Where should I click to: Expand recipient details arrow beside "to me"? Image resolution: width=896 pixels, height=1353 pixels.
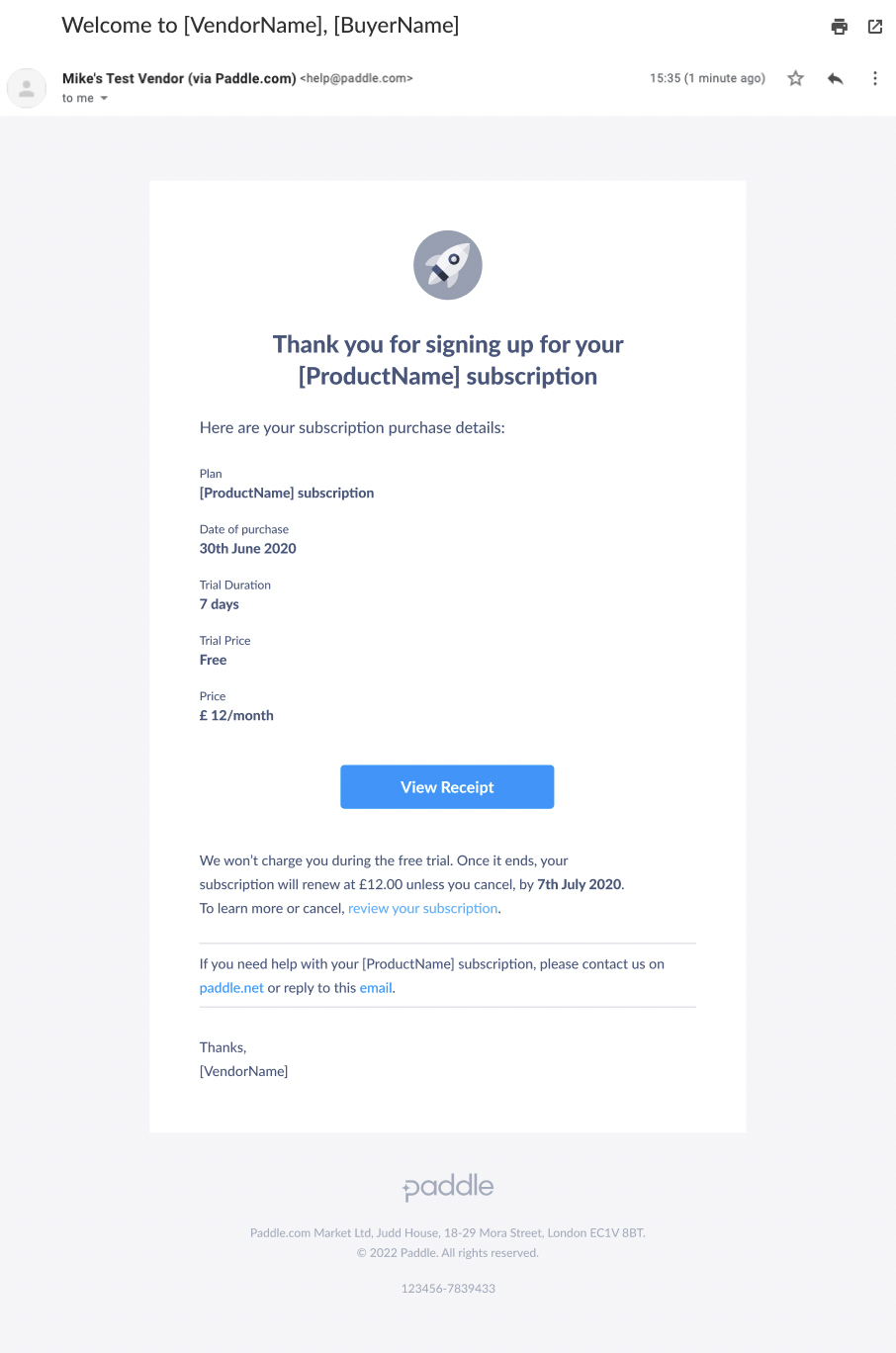point(104,99)
